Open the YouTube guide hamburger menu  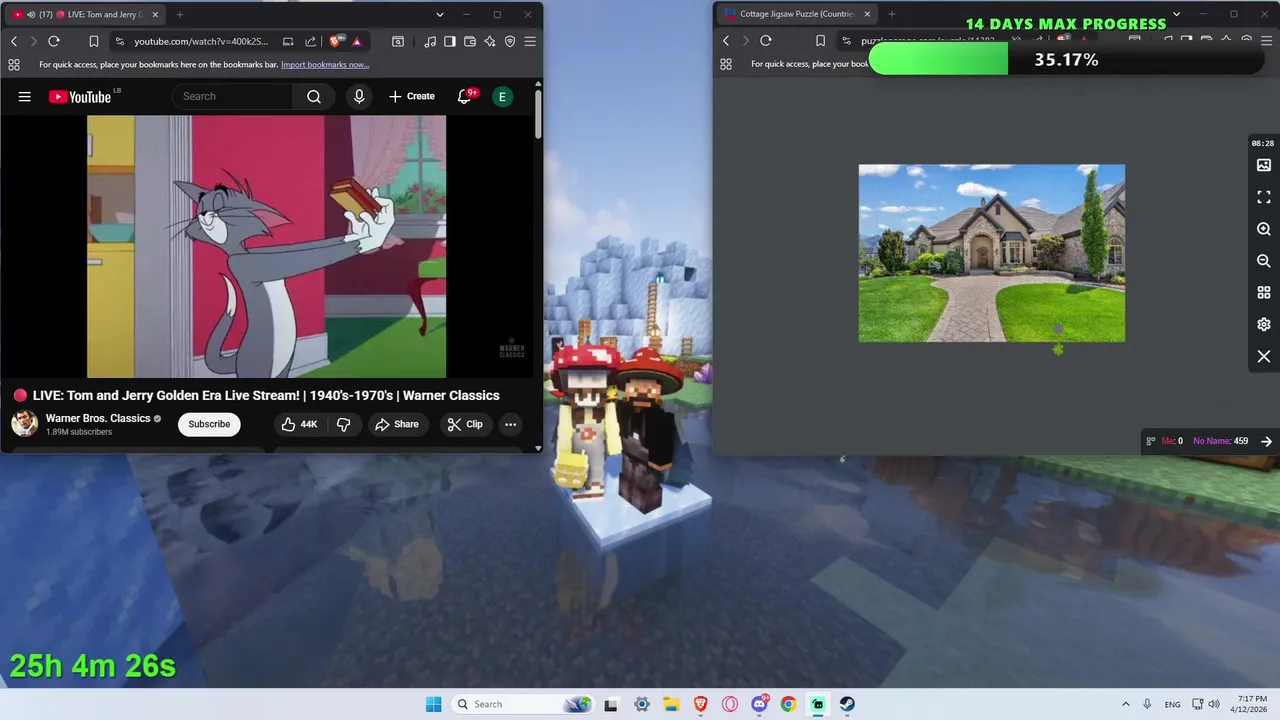pos(25,96)
